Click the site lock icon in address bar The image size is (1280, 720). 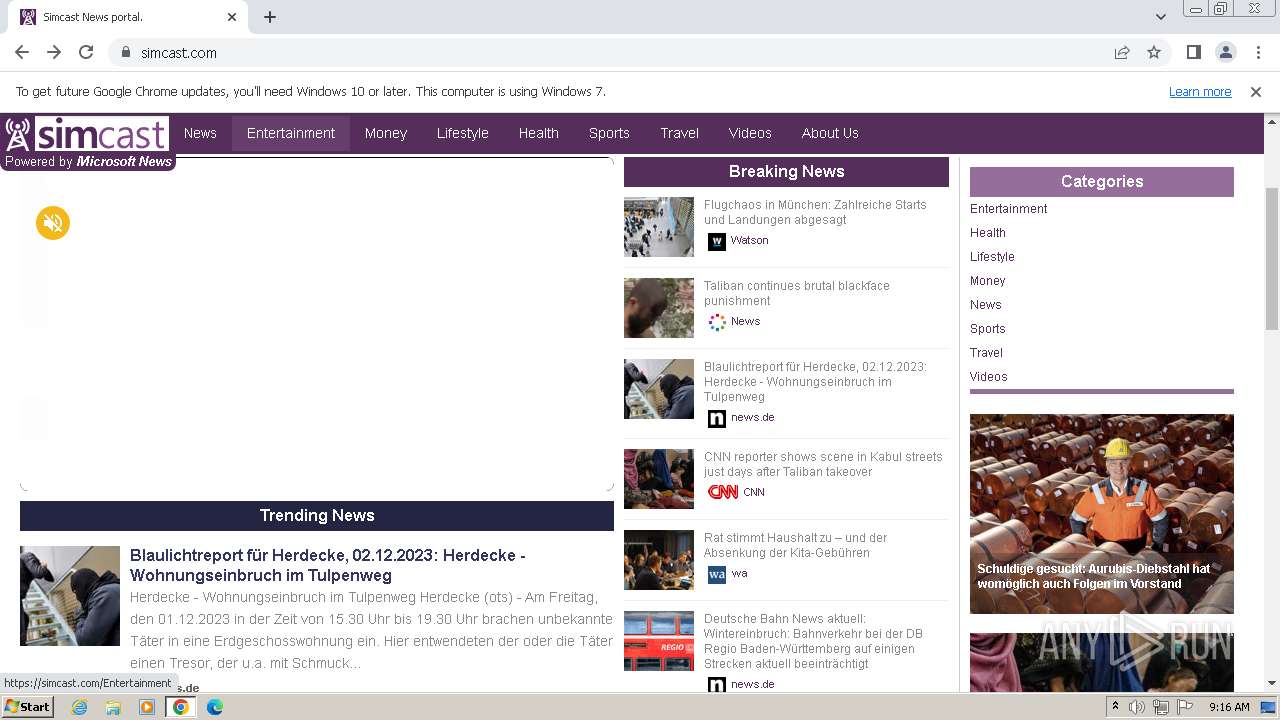coord(126,52)
